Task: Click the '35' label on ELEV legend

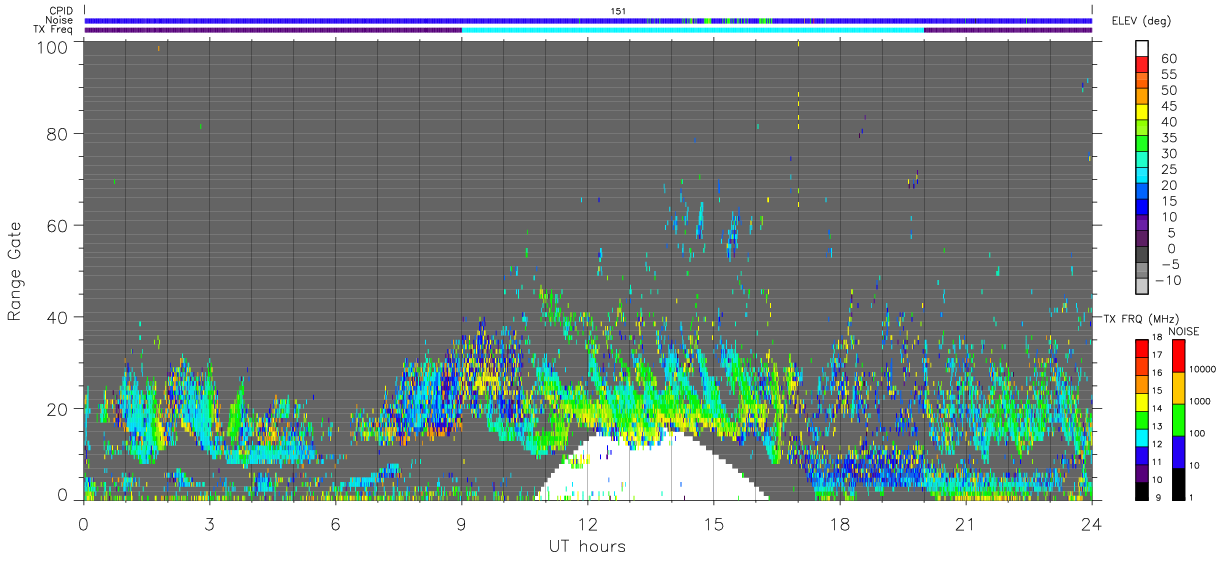Action: (1167, 138)
